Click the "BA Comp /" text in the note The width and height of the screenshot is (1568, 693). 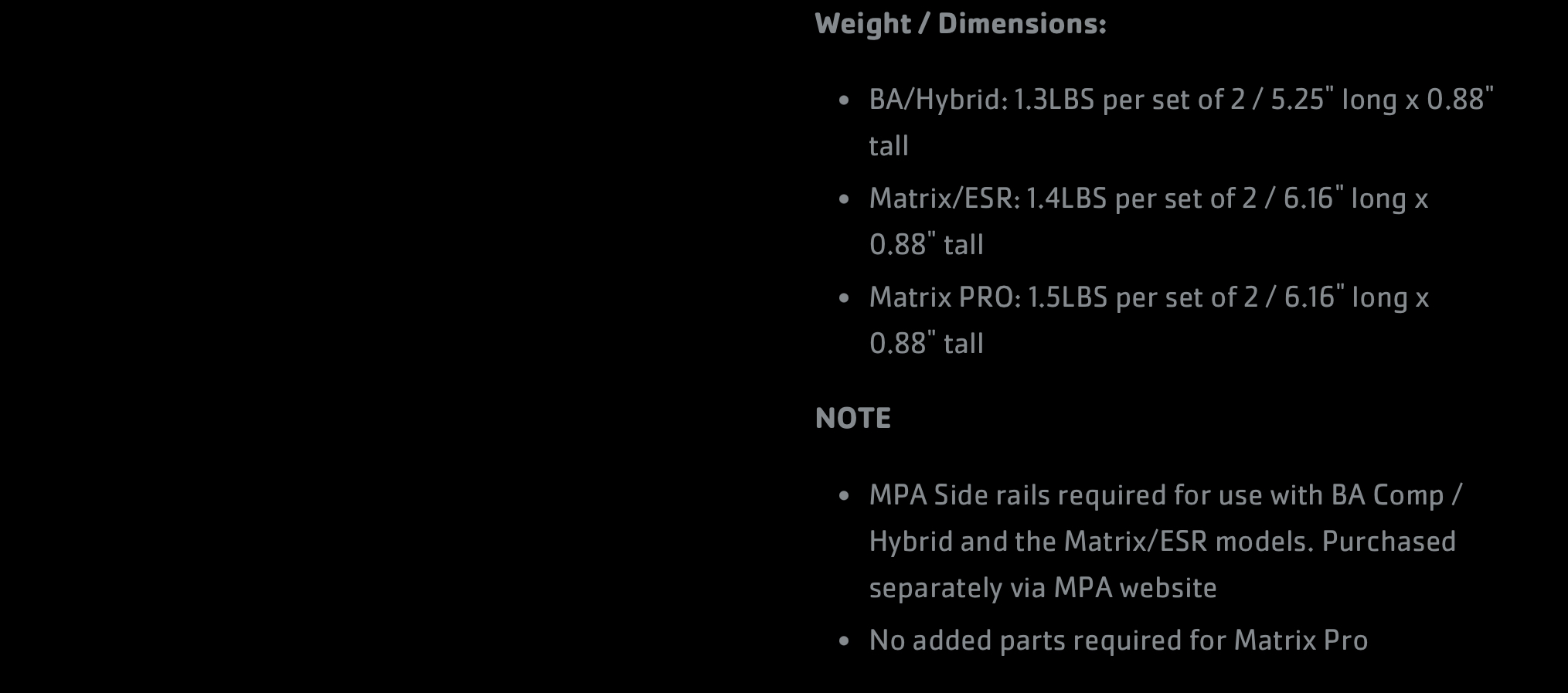pos(1396,495)
